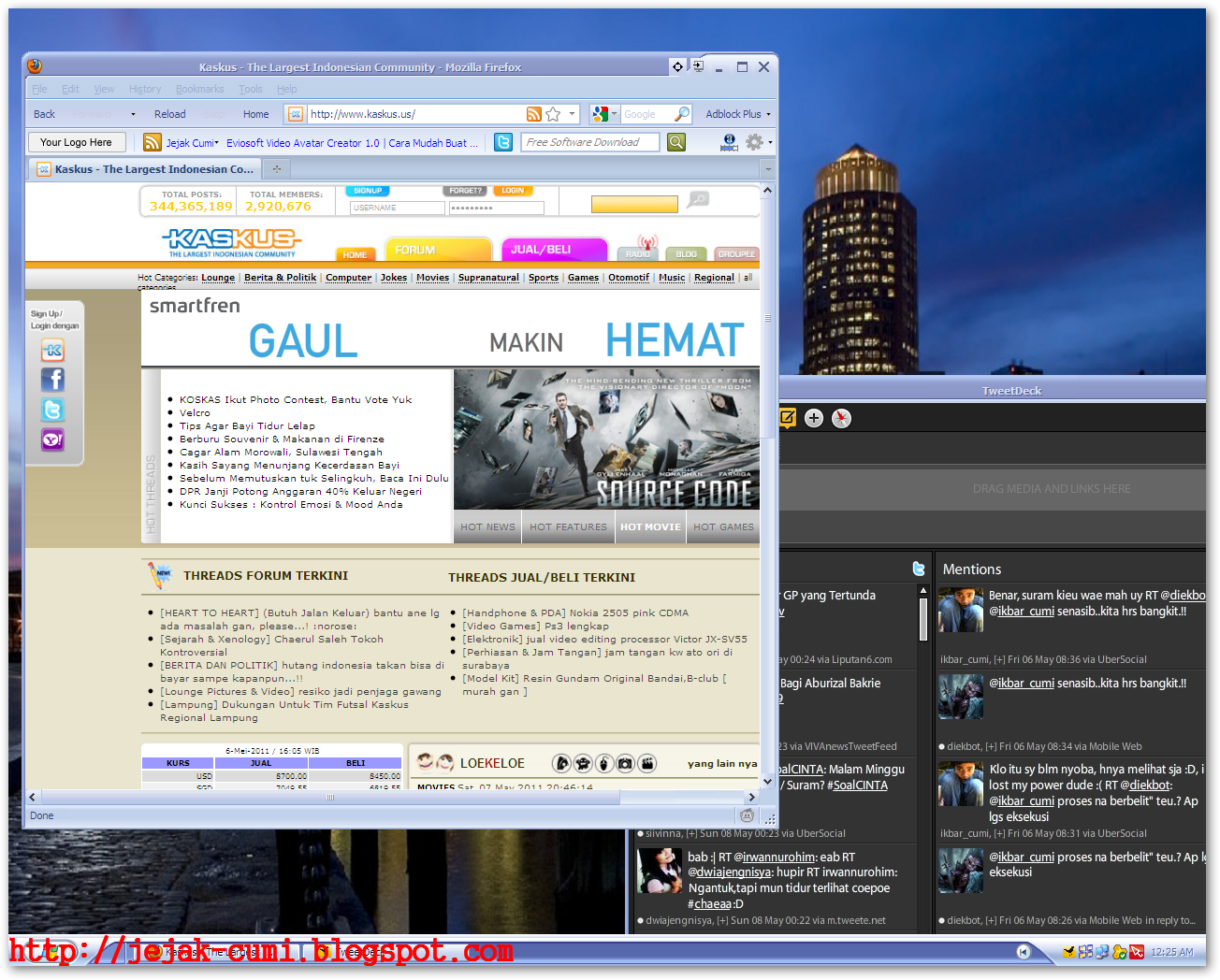Open a new tab with the plus button
The height and width of the screenshot is (980, 1220).
click(x=276, y=169)
